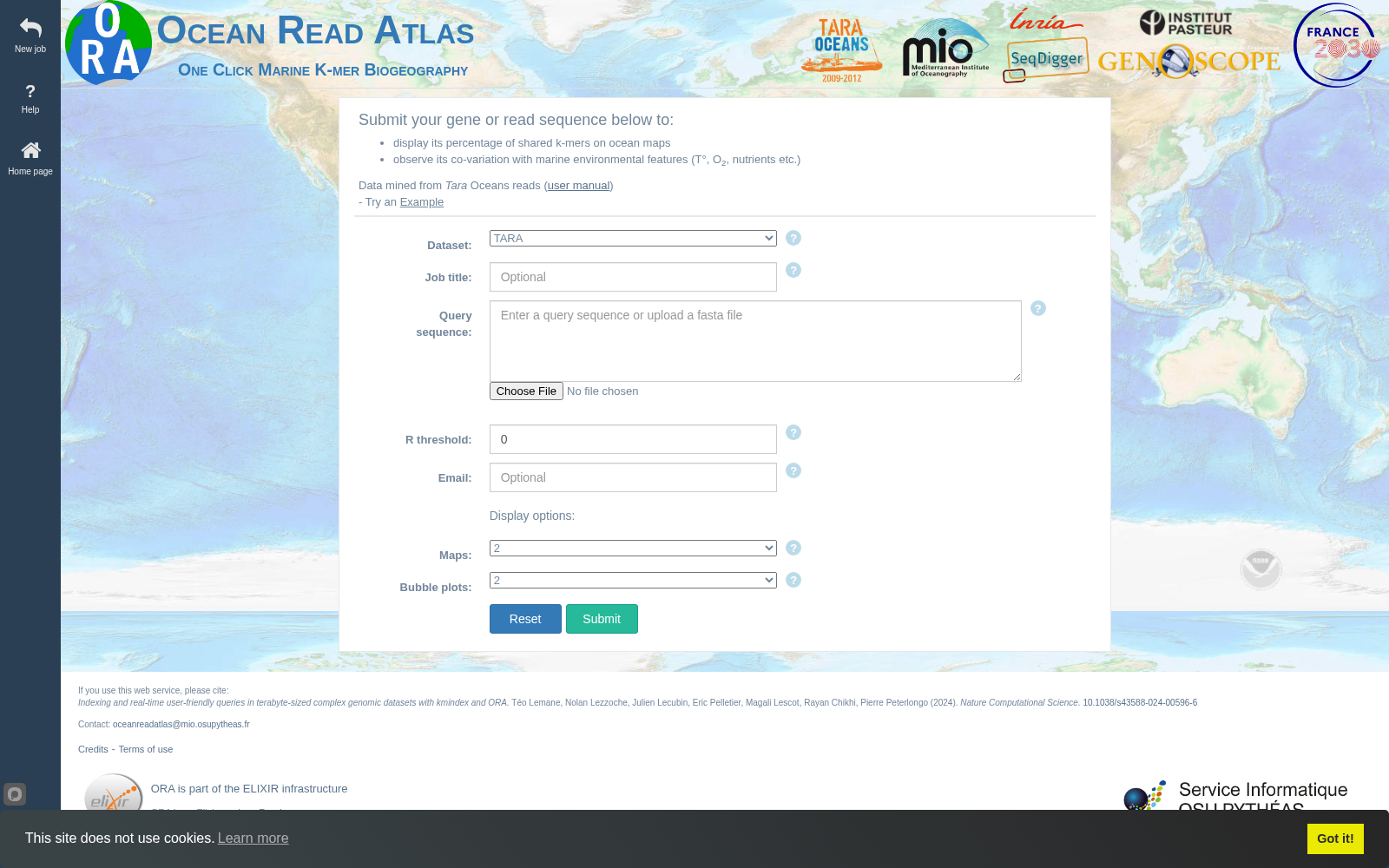This screenshot has height=868, width=1389.
Task: Click the 'No file chosen' label
Action: (x=602, y=391)
